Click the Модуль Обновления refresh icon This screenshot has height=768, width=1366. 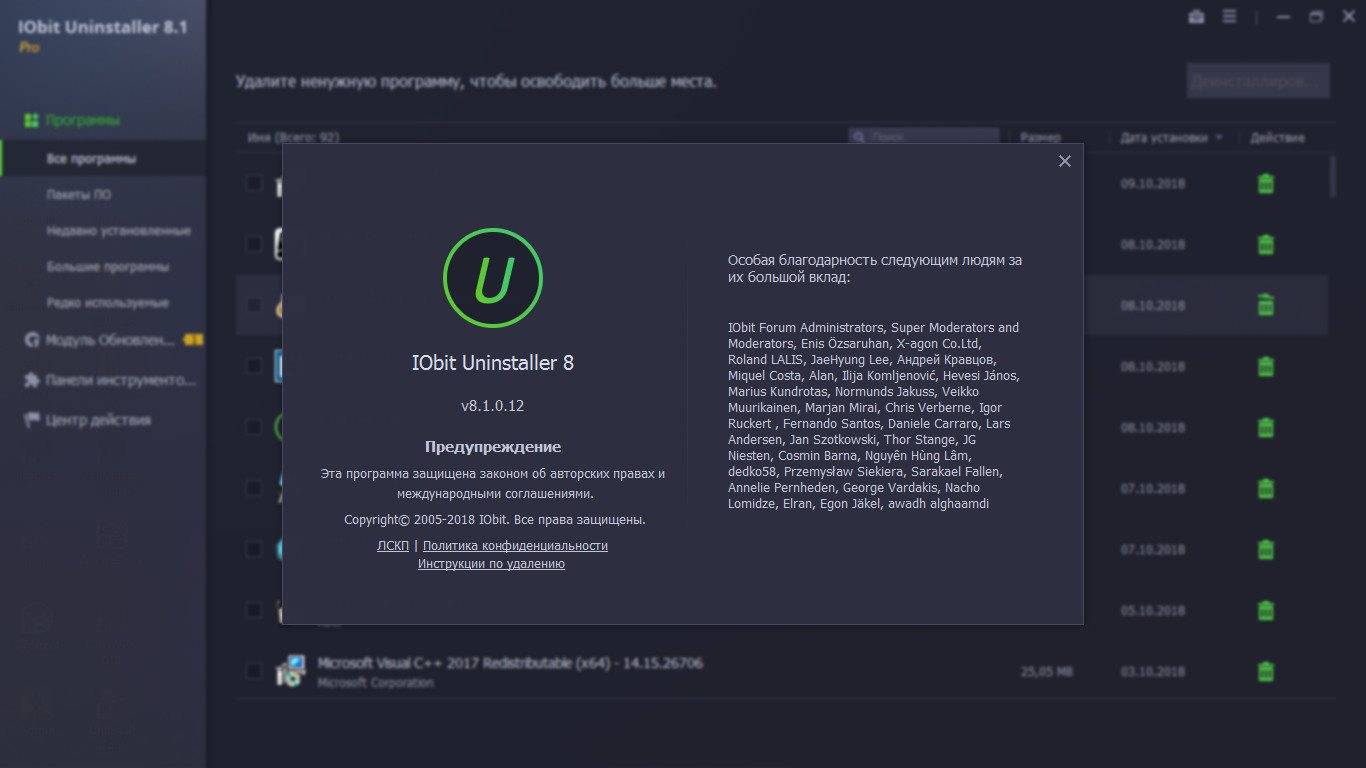click(x=31, y=340)
